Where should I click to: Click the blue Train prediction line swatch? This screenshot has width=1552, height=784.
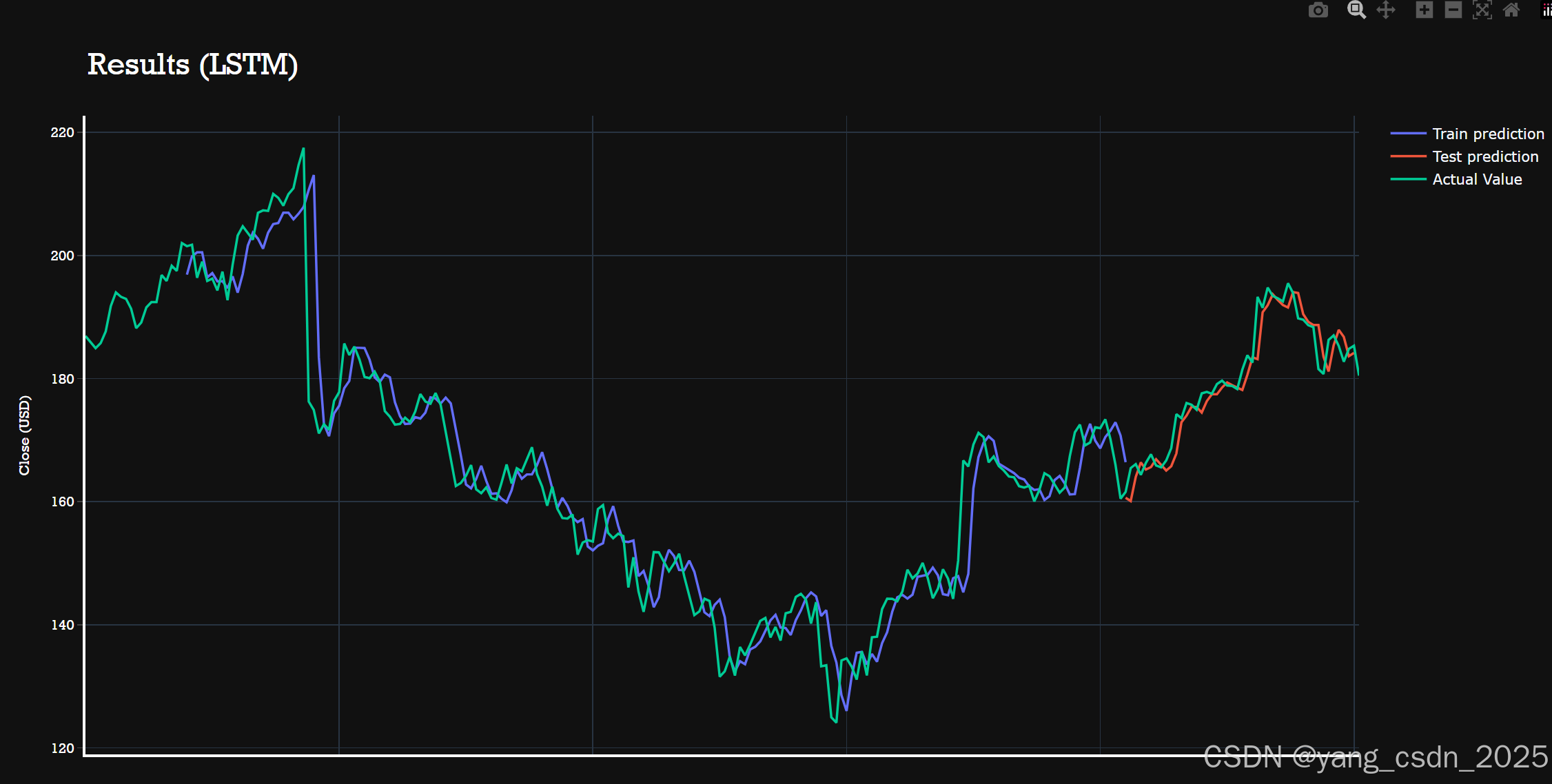(1408, 134)
